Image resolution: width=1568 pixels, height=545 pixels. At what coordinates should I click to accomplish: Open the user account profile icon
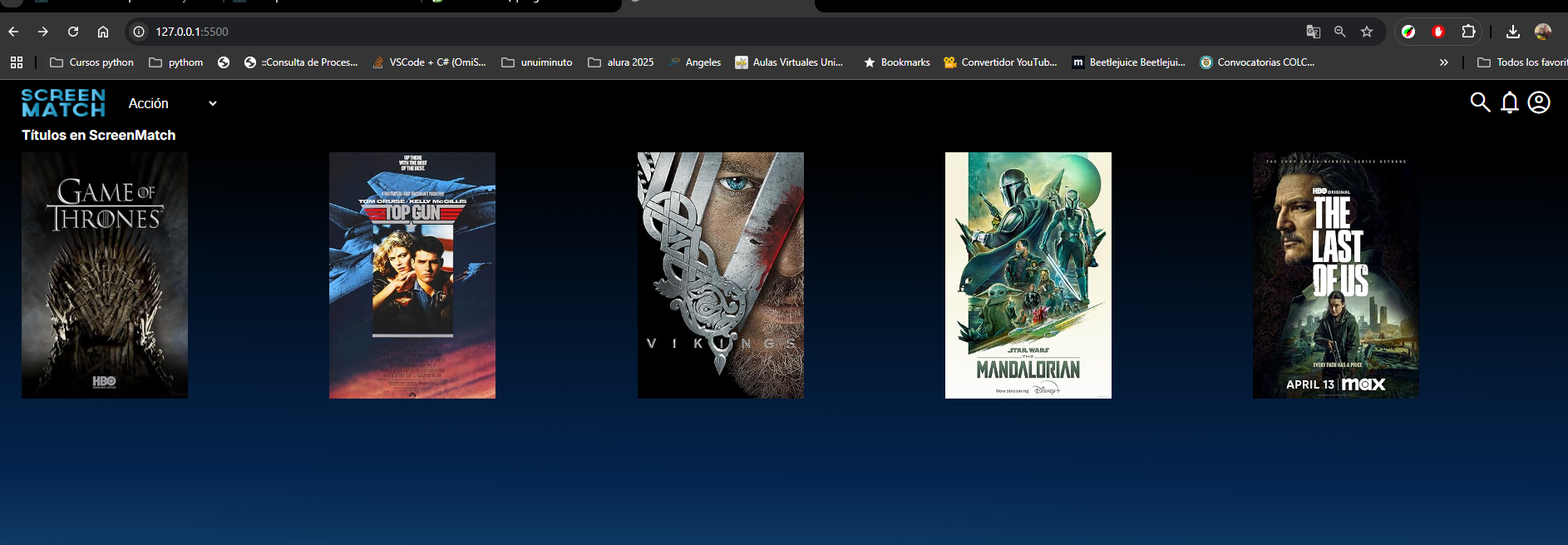(x=1539, y=102)
